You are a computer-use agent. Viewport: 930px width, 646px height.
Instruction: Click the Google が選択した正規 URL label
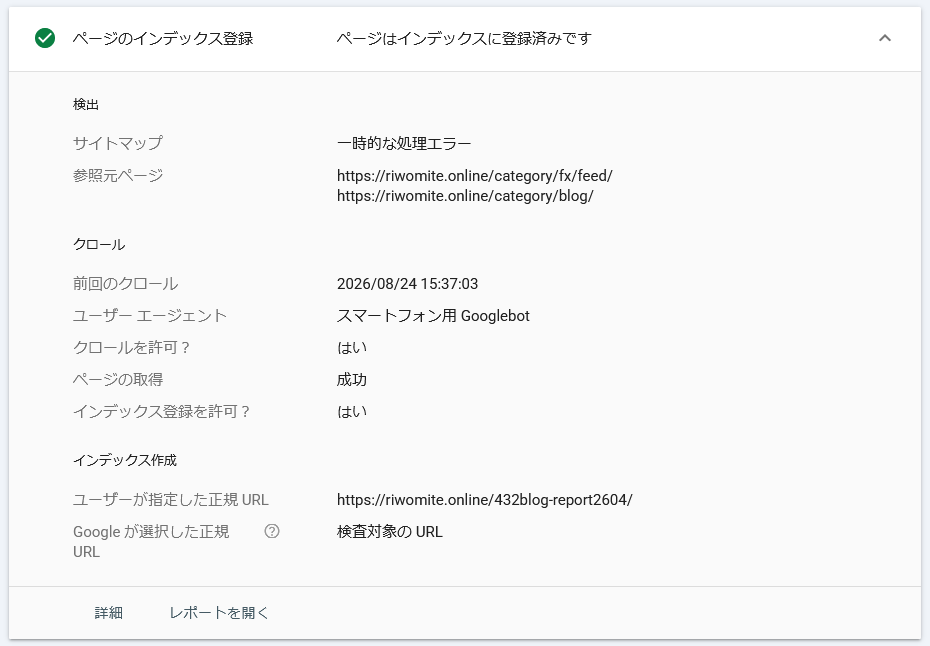tap(151, 542)
